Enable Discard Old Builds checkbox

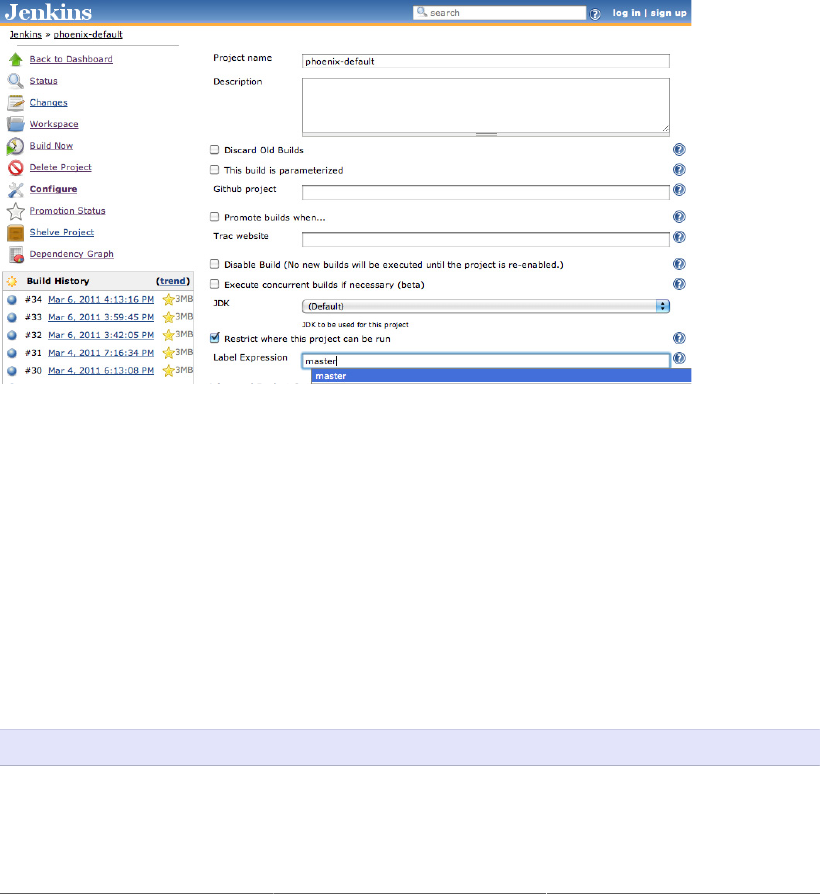[x=214, y=149]
